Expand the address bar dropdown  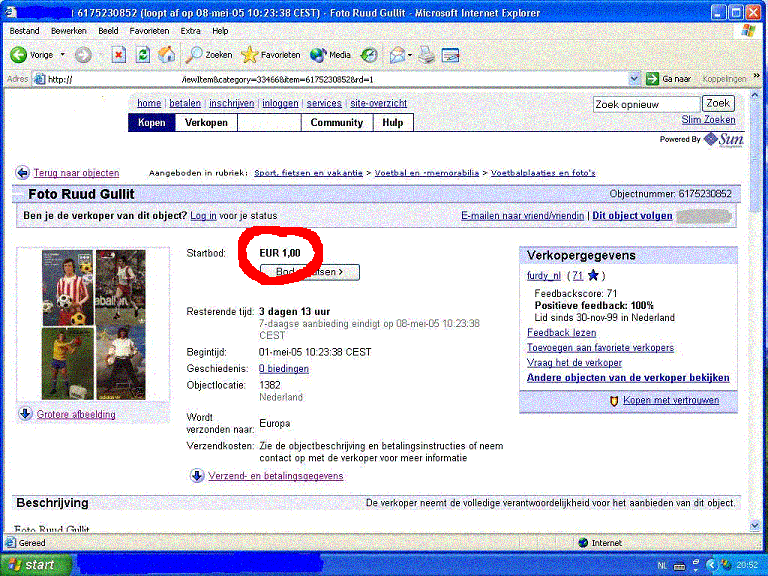point(634,78)
